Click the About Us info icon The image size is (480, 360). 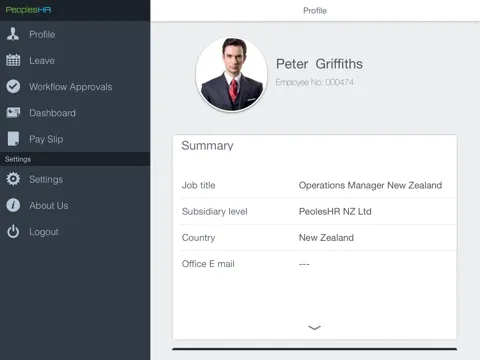pos(13,205)
